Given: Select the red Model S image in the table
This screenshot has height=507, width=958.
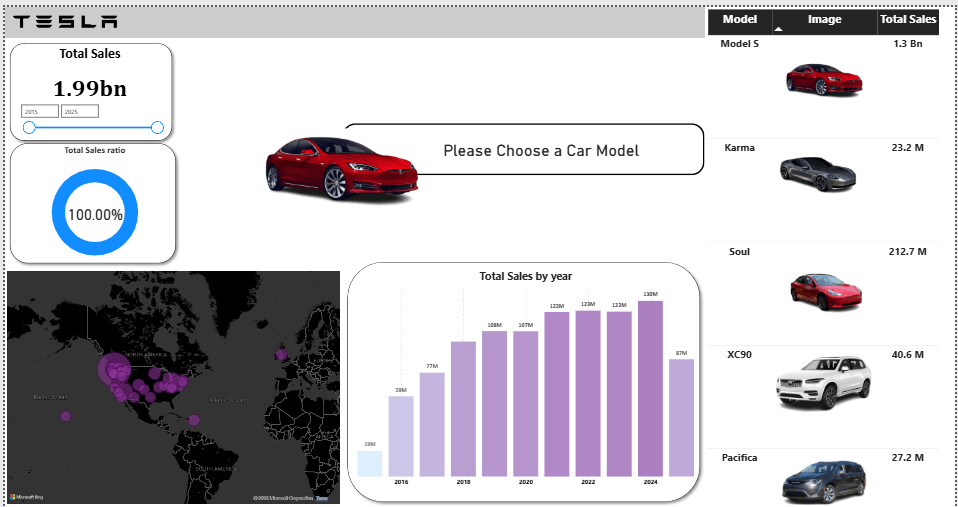Looking at the screenshot, I should [x=824, y=79].
